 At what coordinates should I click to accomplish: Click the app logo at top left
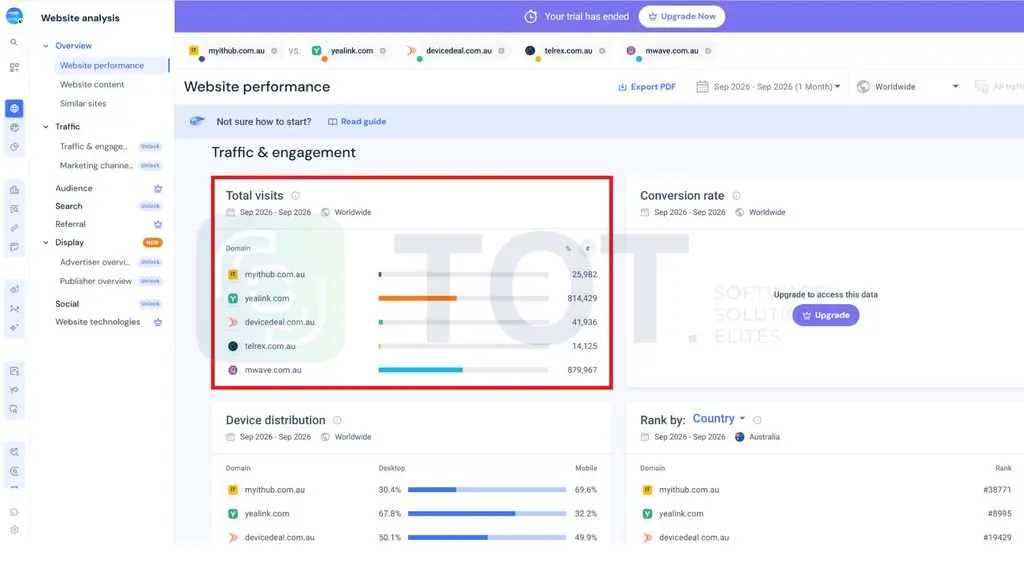[14, 16]
